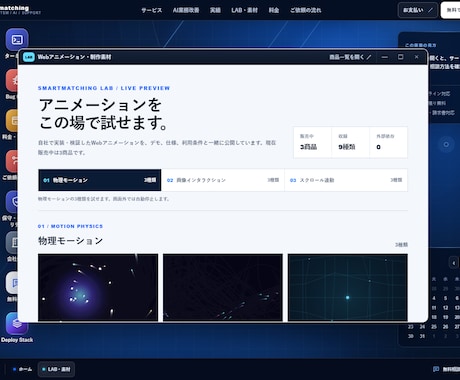Click the chat icon in bottom-right taskbar
This screenshot has height=380, width=460.
pyautogui.click(x=436, y=369)
